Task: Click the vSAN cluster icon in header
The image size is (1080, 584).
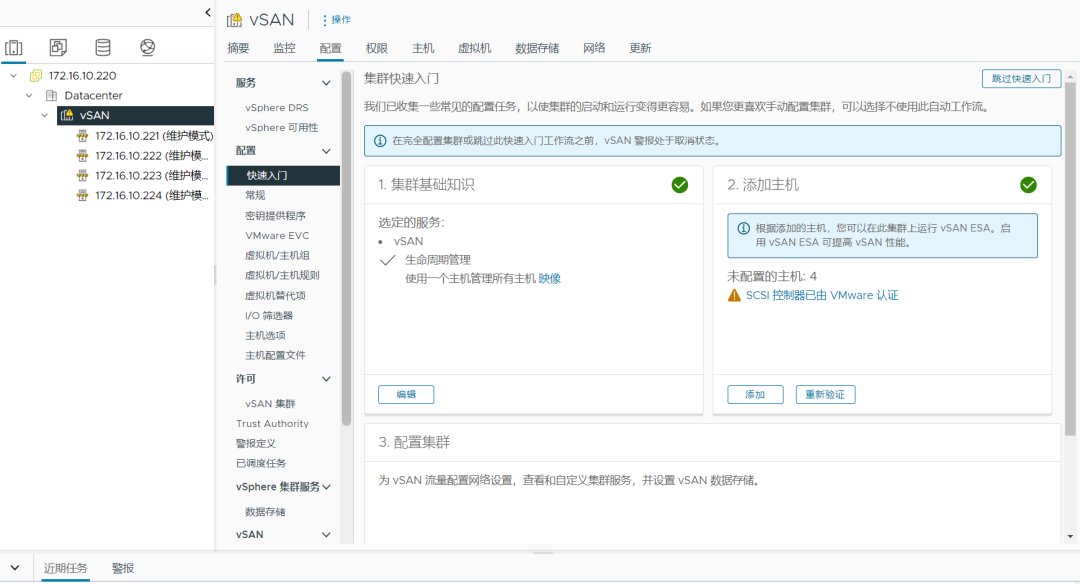Action: click(234, 20)
